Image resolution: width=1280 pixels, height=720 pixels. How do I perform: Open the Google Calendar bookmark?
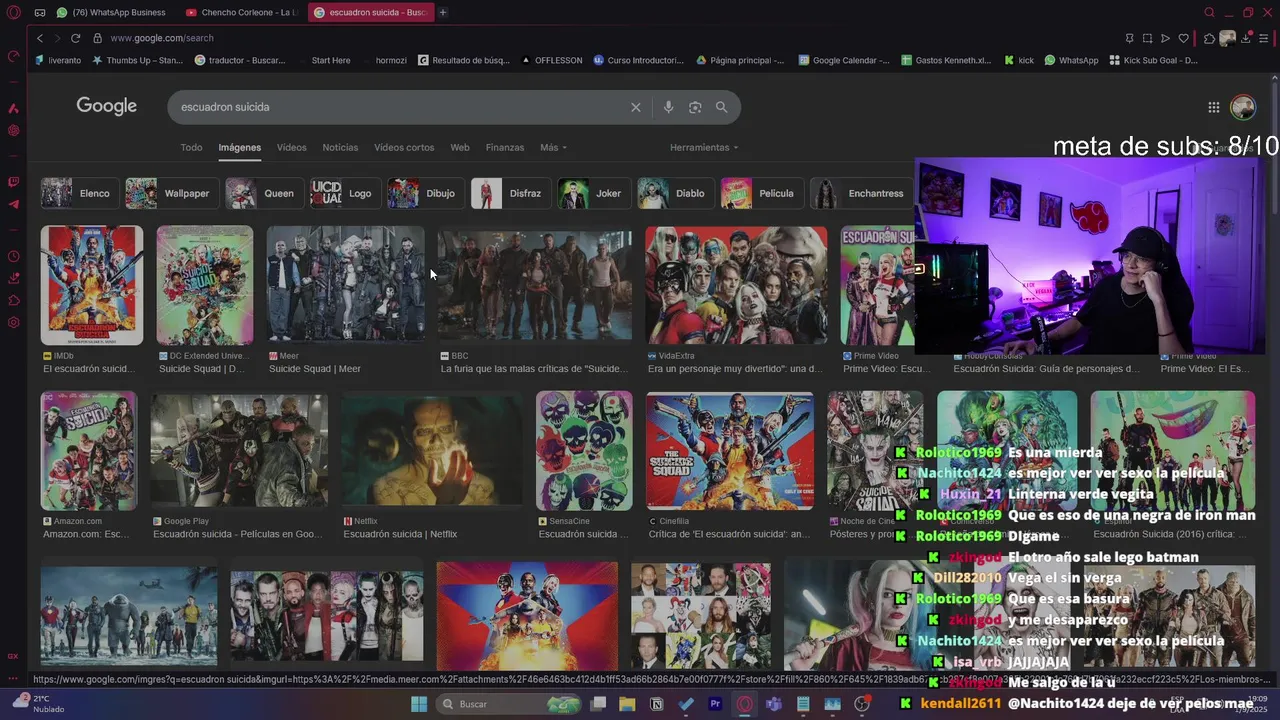[x=844, y=60]
